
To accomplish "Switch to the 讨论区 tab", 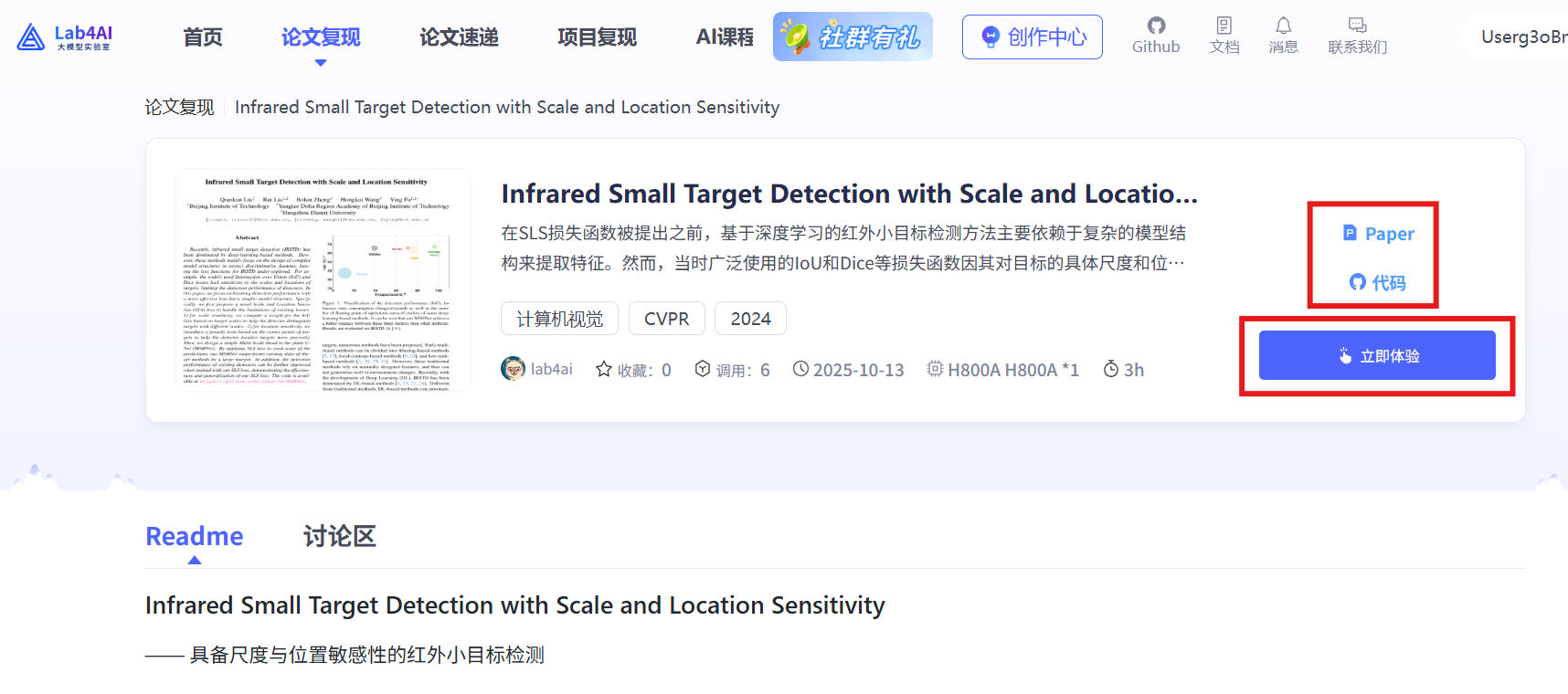I will point(339,536).
